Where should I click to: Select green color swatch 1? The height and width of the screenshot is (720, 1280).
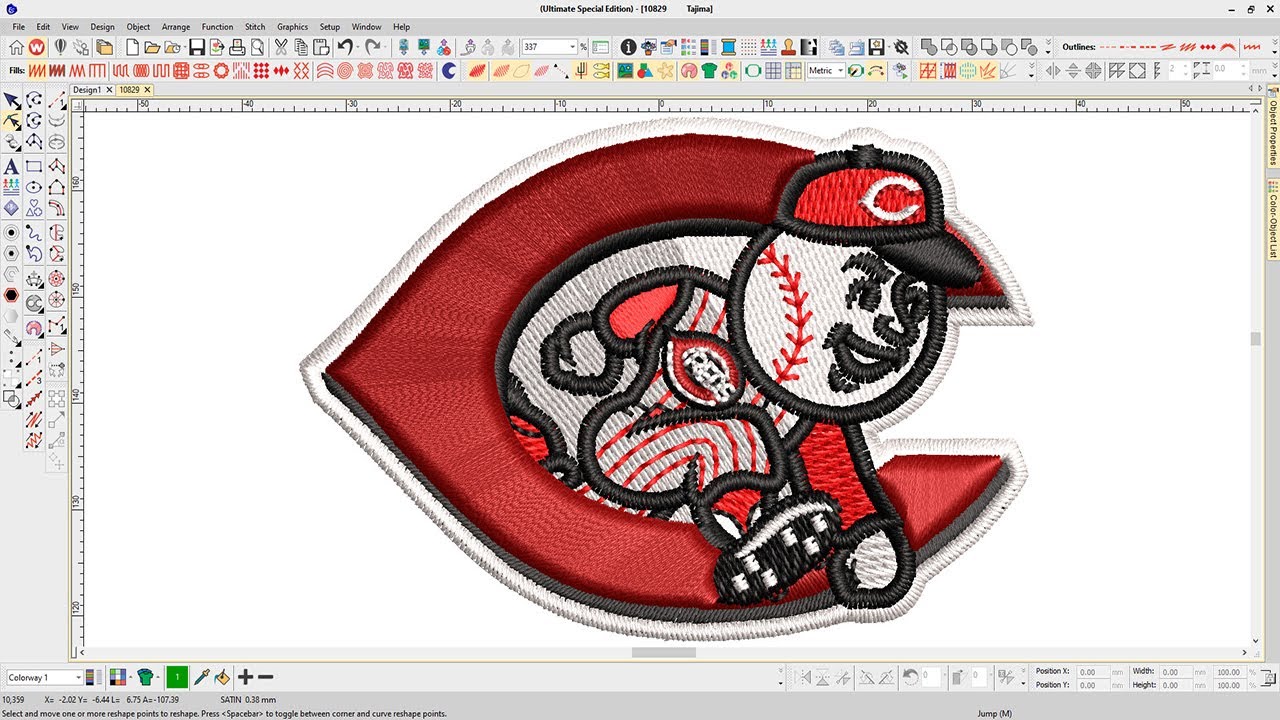pos(177,677)
